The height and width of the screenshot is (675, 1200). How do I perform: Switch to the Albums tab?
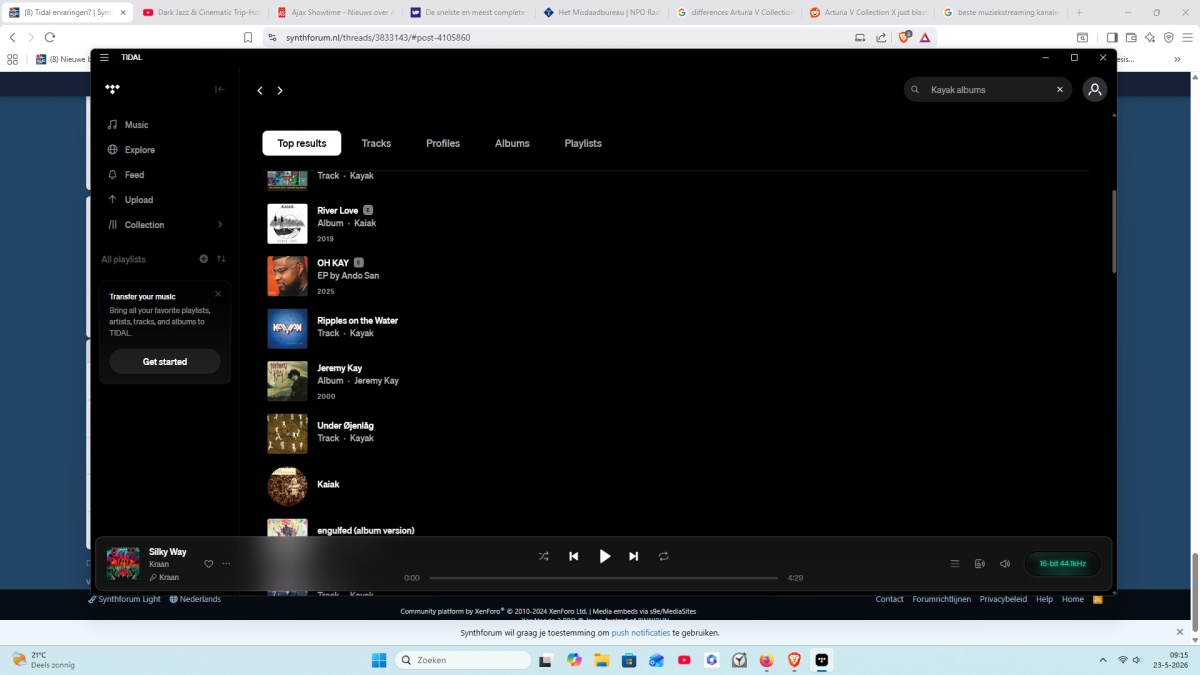pos(512,143)
